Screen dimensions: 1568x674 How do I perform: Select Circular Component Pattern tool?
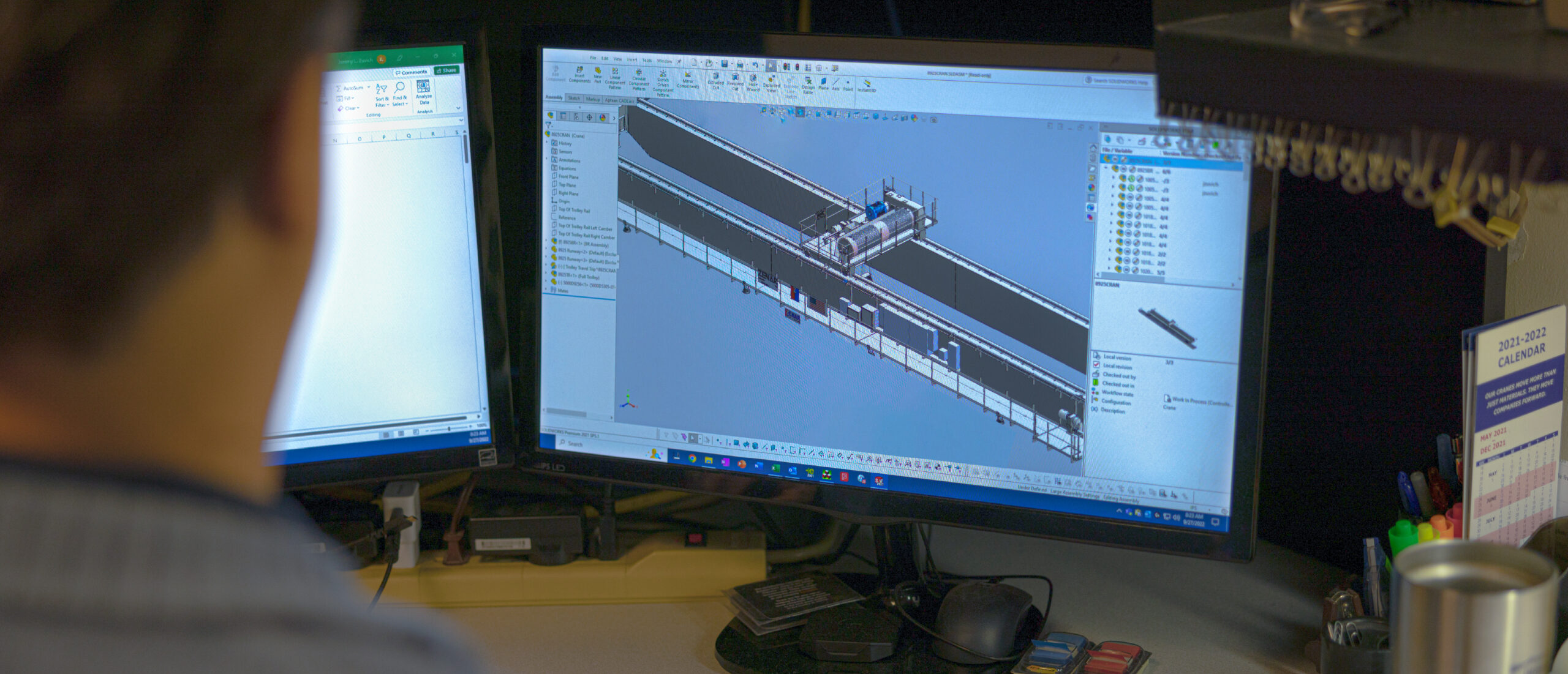639,80
